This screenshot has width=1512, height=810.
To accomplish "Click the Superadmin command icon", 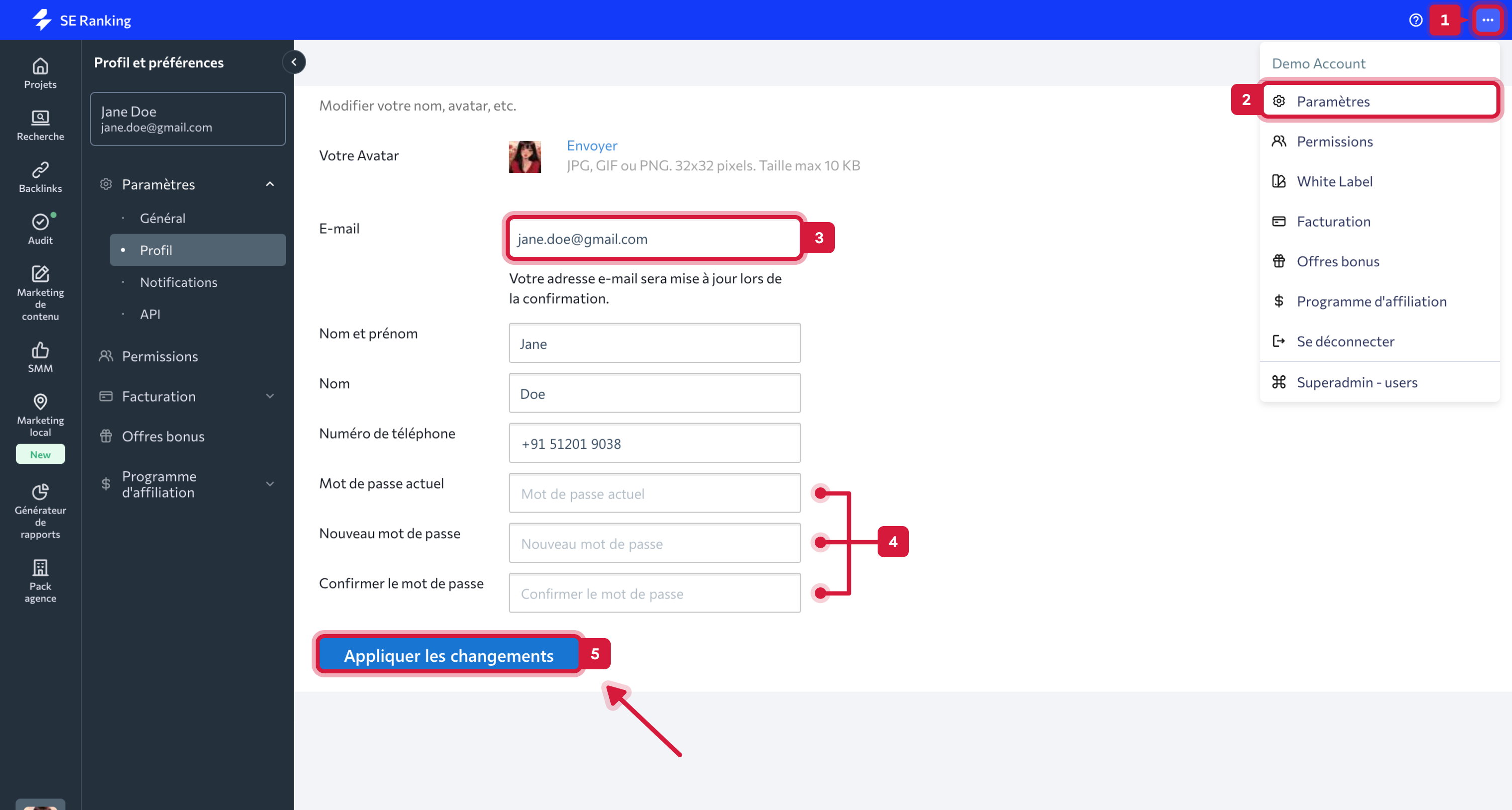I will 1278,382.
